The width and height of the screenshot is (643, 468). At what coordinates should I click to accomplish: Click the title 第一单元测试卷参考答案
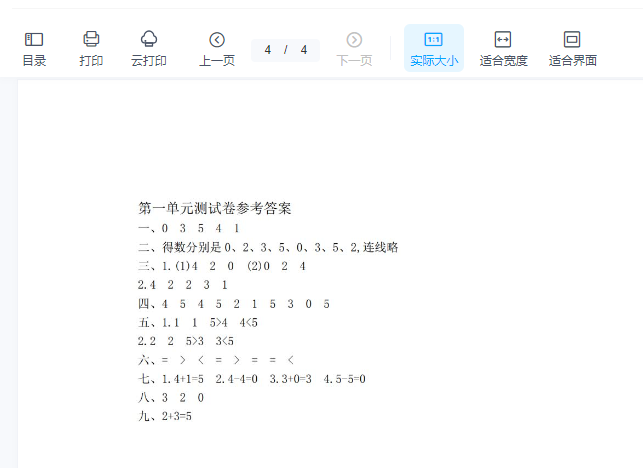(215, 208)
